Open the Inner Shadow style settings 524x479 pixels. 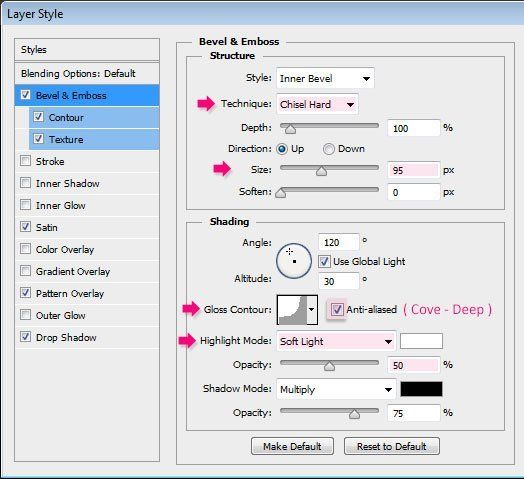point(87,184)
